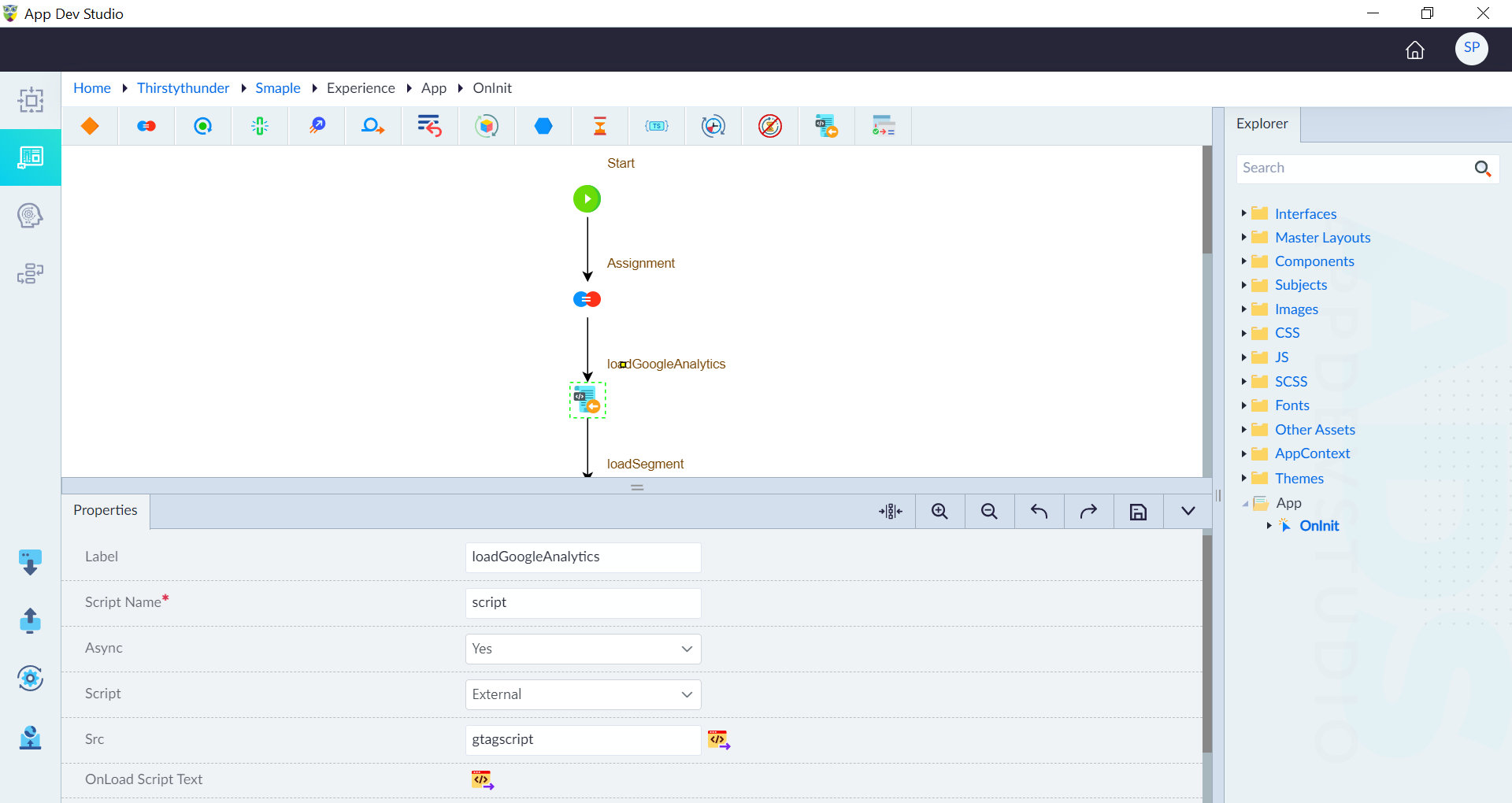Click the Start node green play icon

click(587, 198)
